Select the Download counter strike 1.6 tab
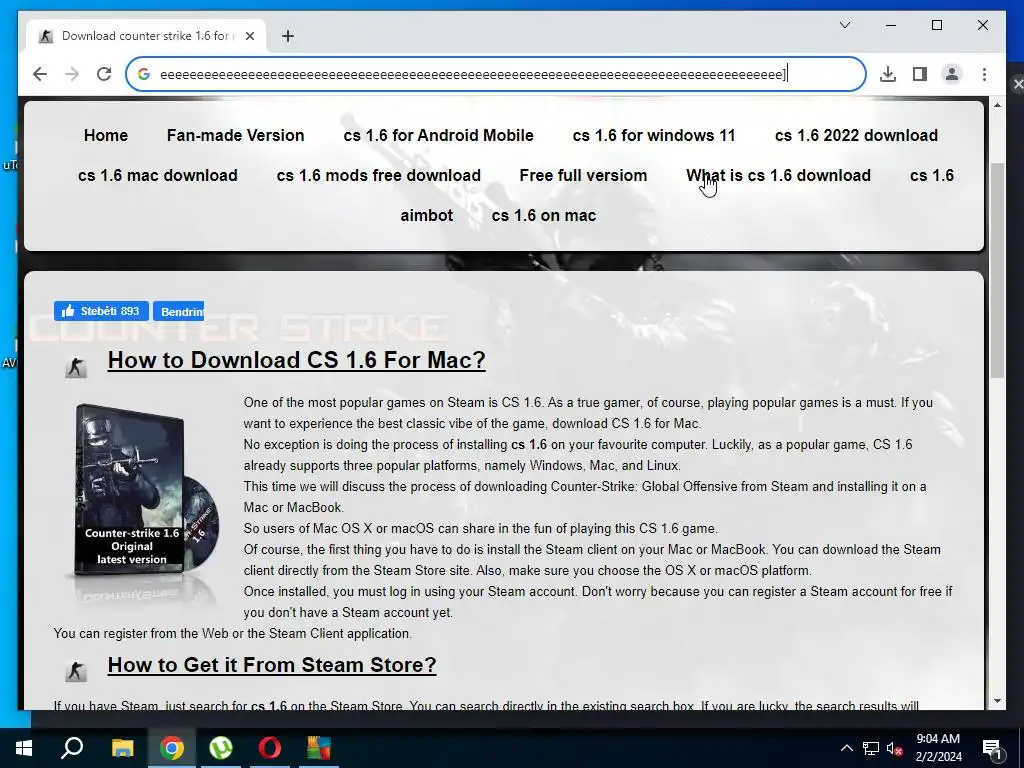 click(x=145, y=36)
